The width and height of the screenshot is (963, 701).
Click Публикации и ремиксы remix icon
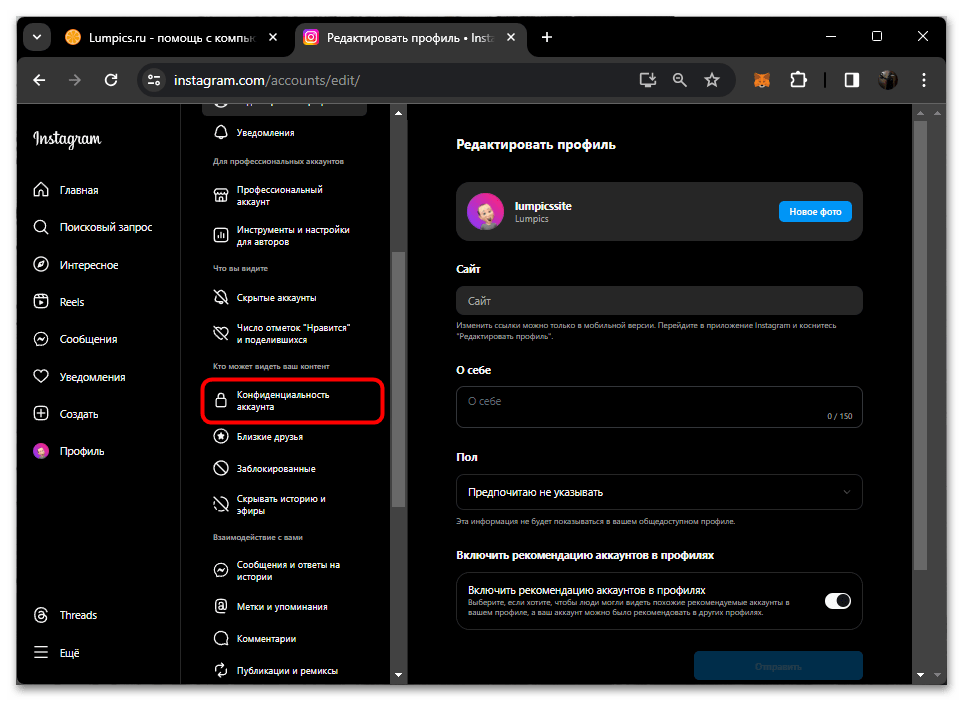pyautogui.click(x=220, y=670)
